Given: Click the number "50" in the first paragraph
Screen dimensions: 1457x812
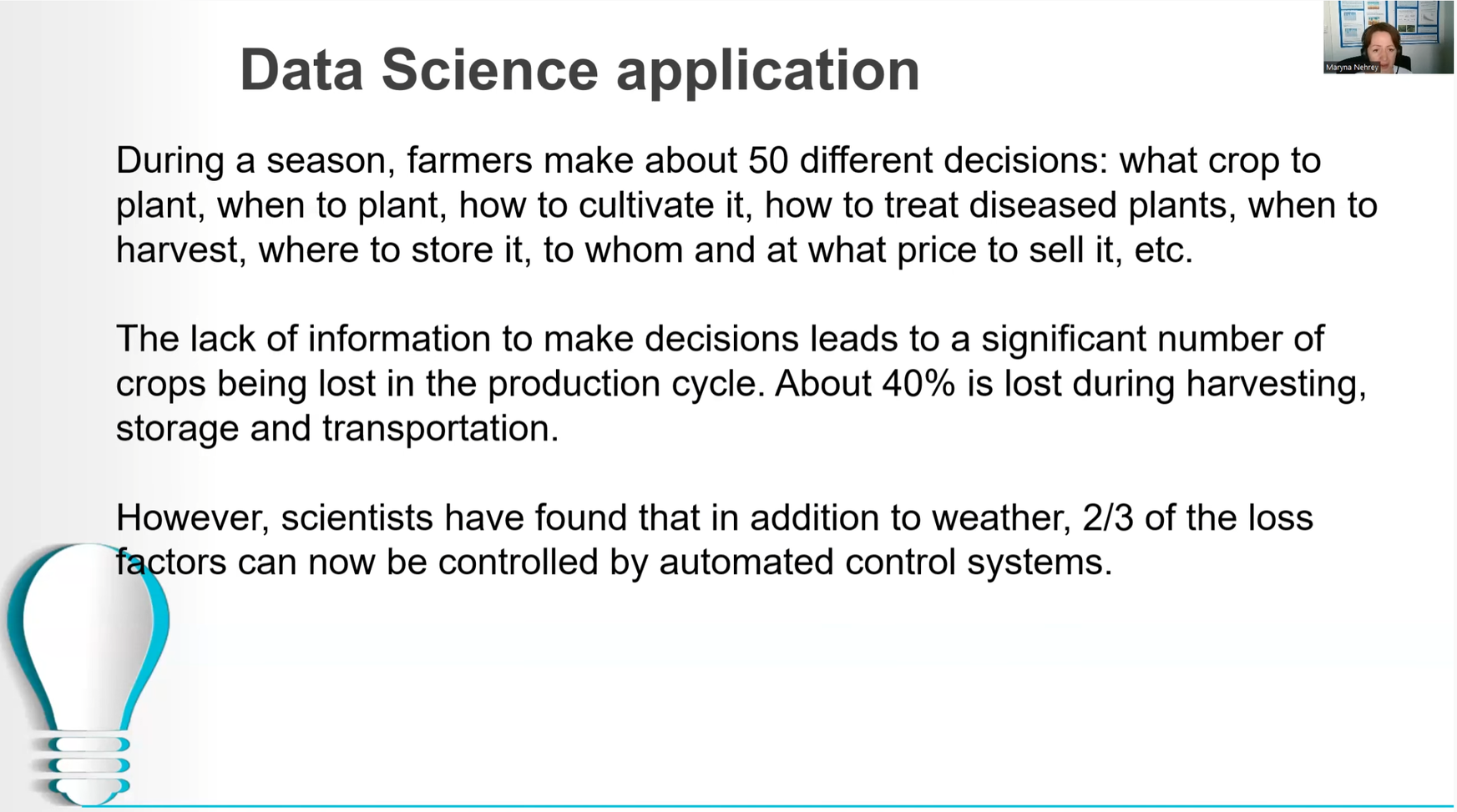Looking at the screenshot, I should 768,160.
